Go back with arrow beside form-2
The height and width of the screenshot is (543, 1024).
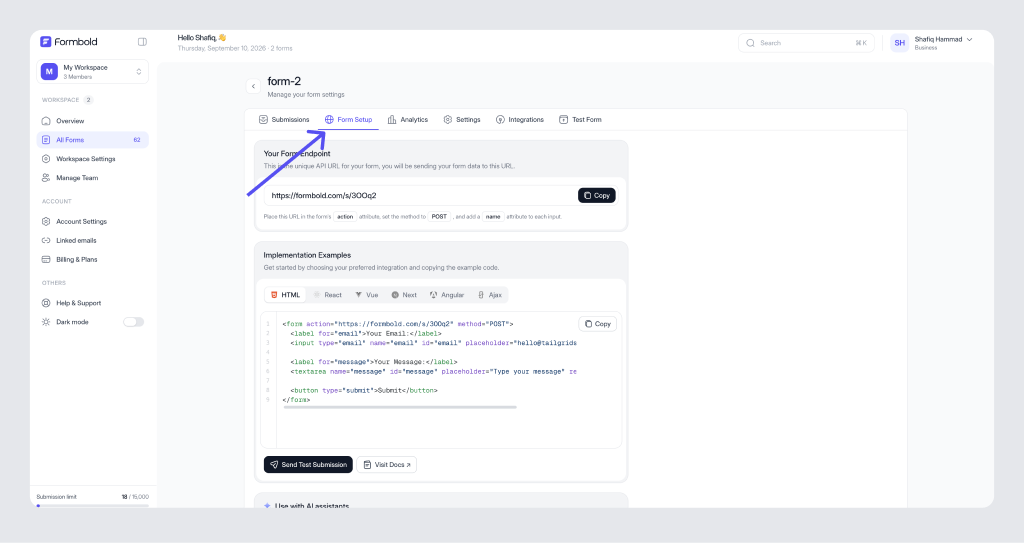(253, 86)
